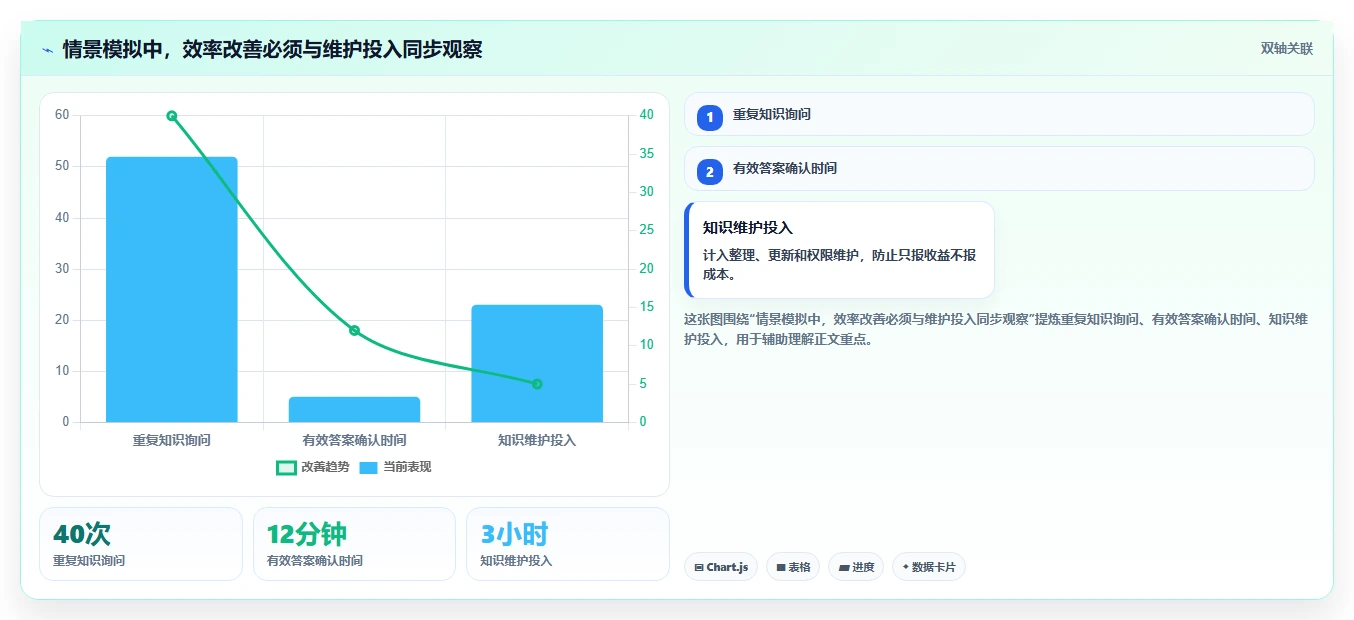The width and height of the screenshot is (1354, 620).
Task: Click the x-axis label 知识维护投入
Action: click(537, 440)
